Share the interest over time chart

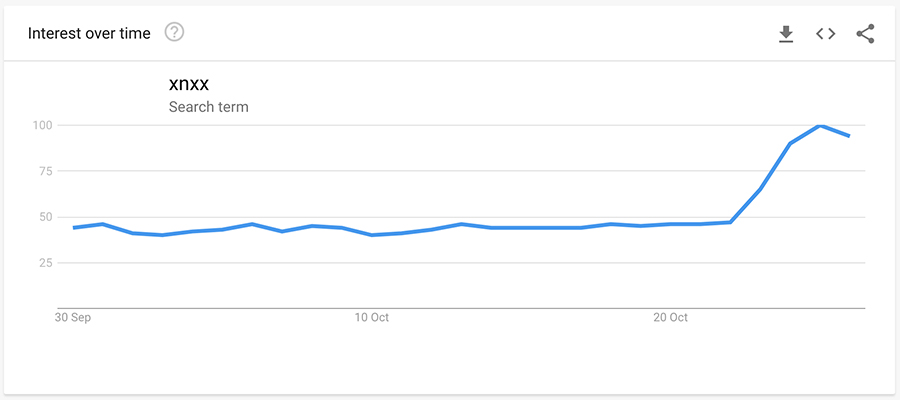click(x=865, y=34)
